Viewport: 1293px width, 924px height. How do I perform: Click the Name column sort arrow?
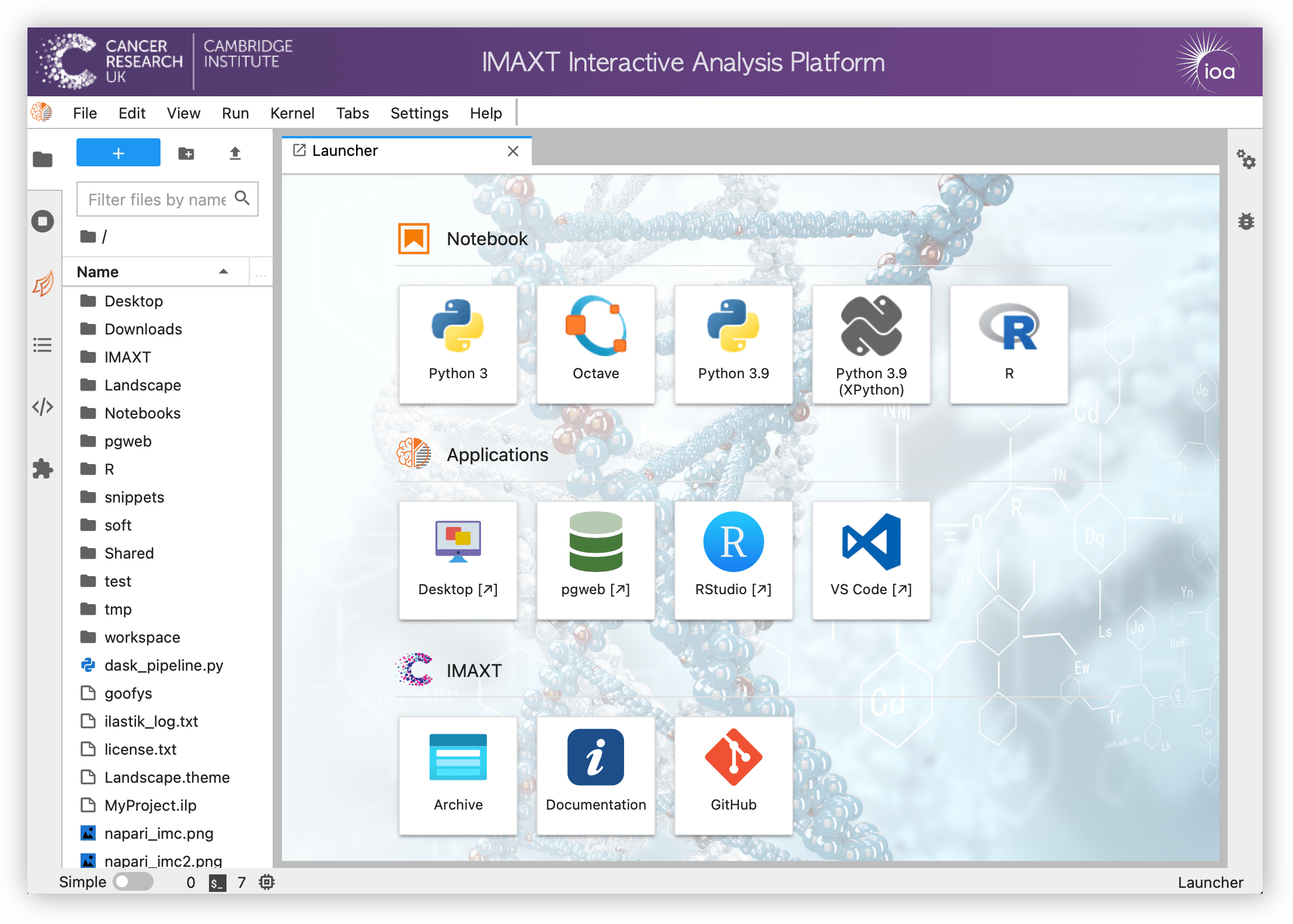[223, 271]
